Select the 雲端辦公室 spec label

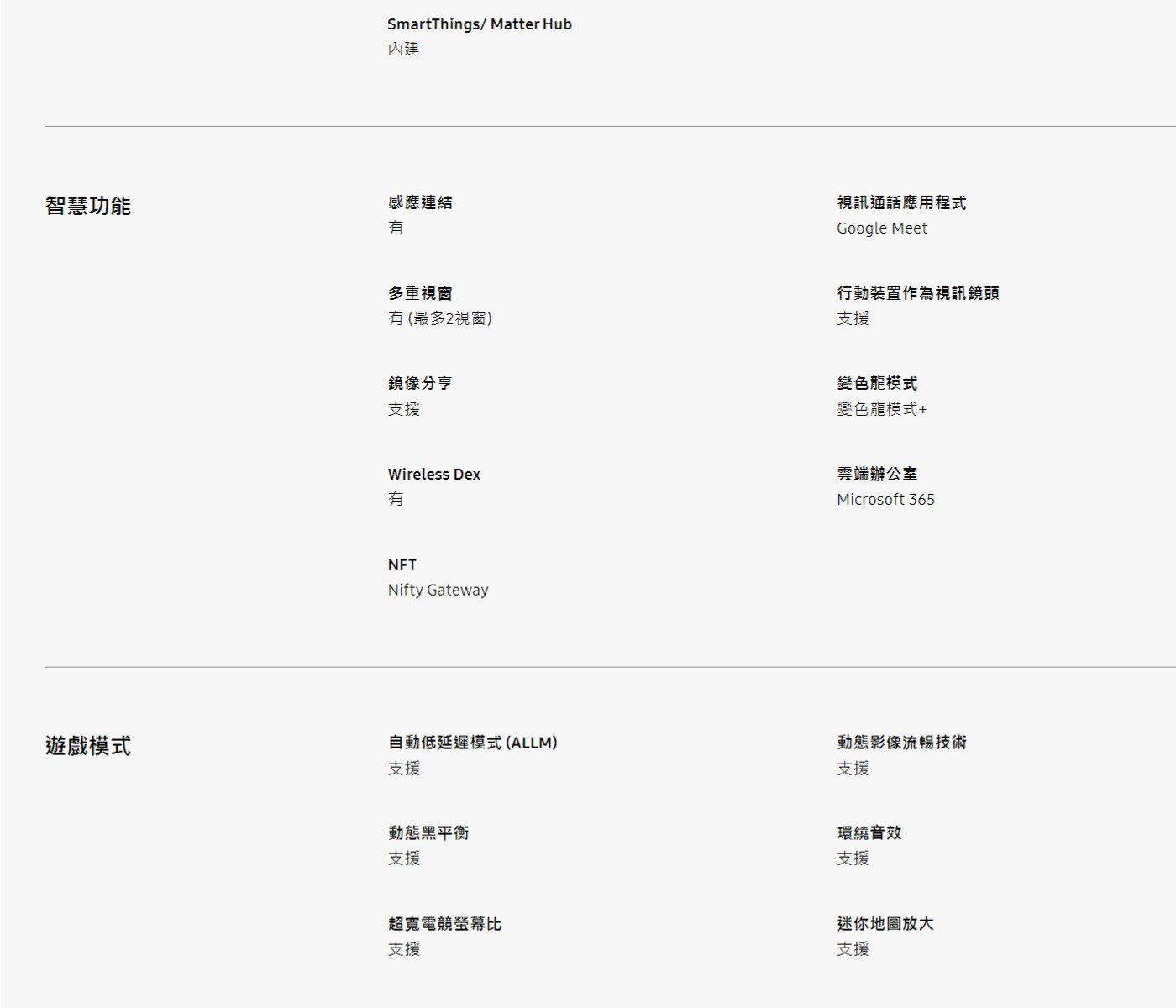pos(877,474)
